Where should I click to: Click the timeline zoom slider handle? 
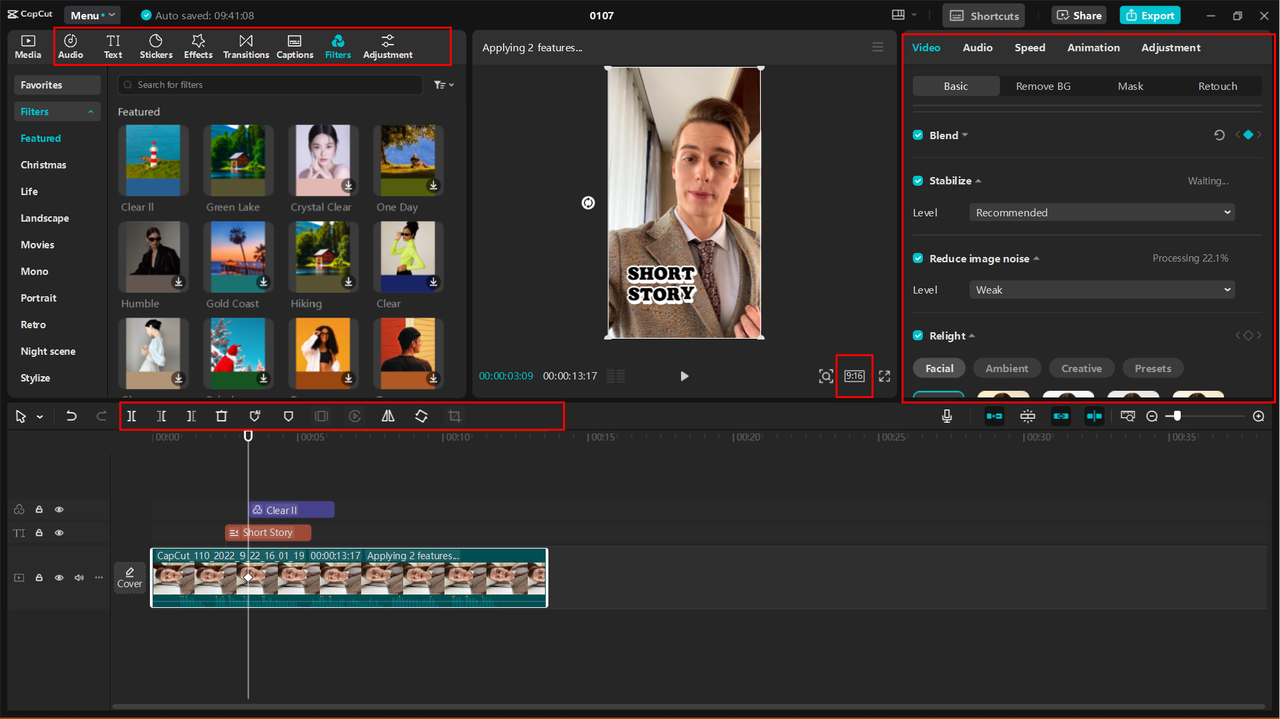pyautogui.click(x=1177, y=416)
